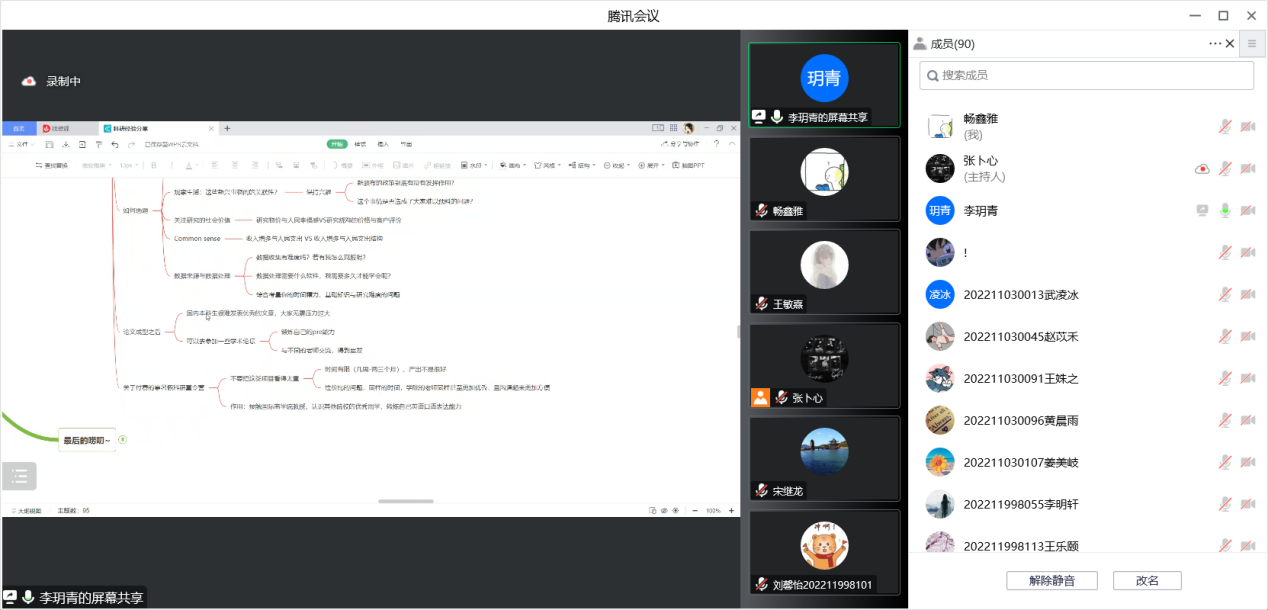
Task: Click the 搜索成员 search field
Action: click(1090, 75)
